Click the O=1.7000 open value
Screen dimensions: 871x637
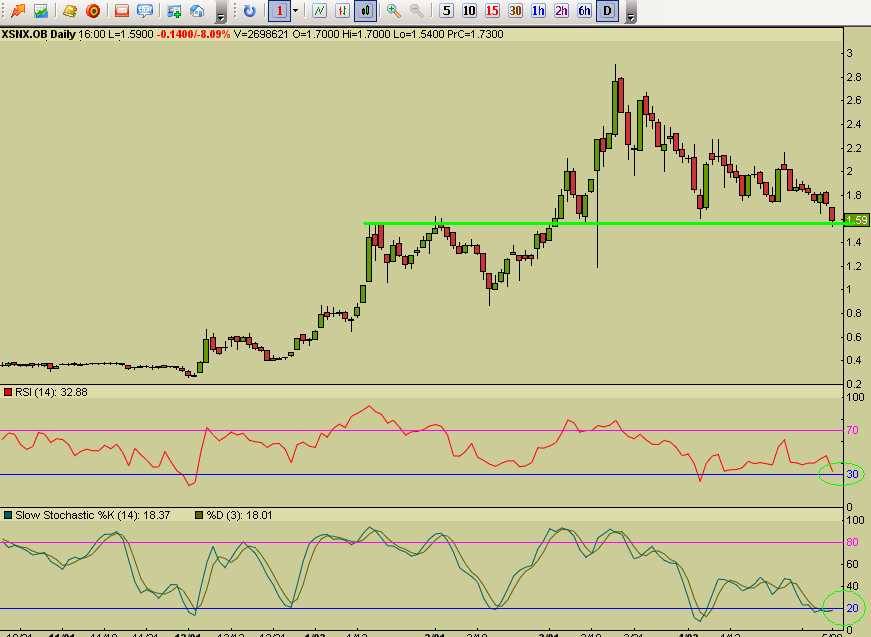tap(316, 34)
